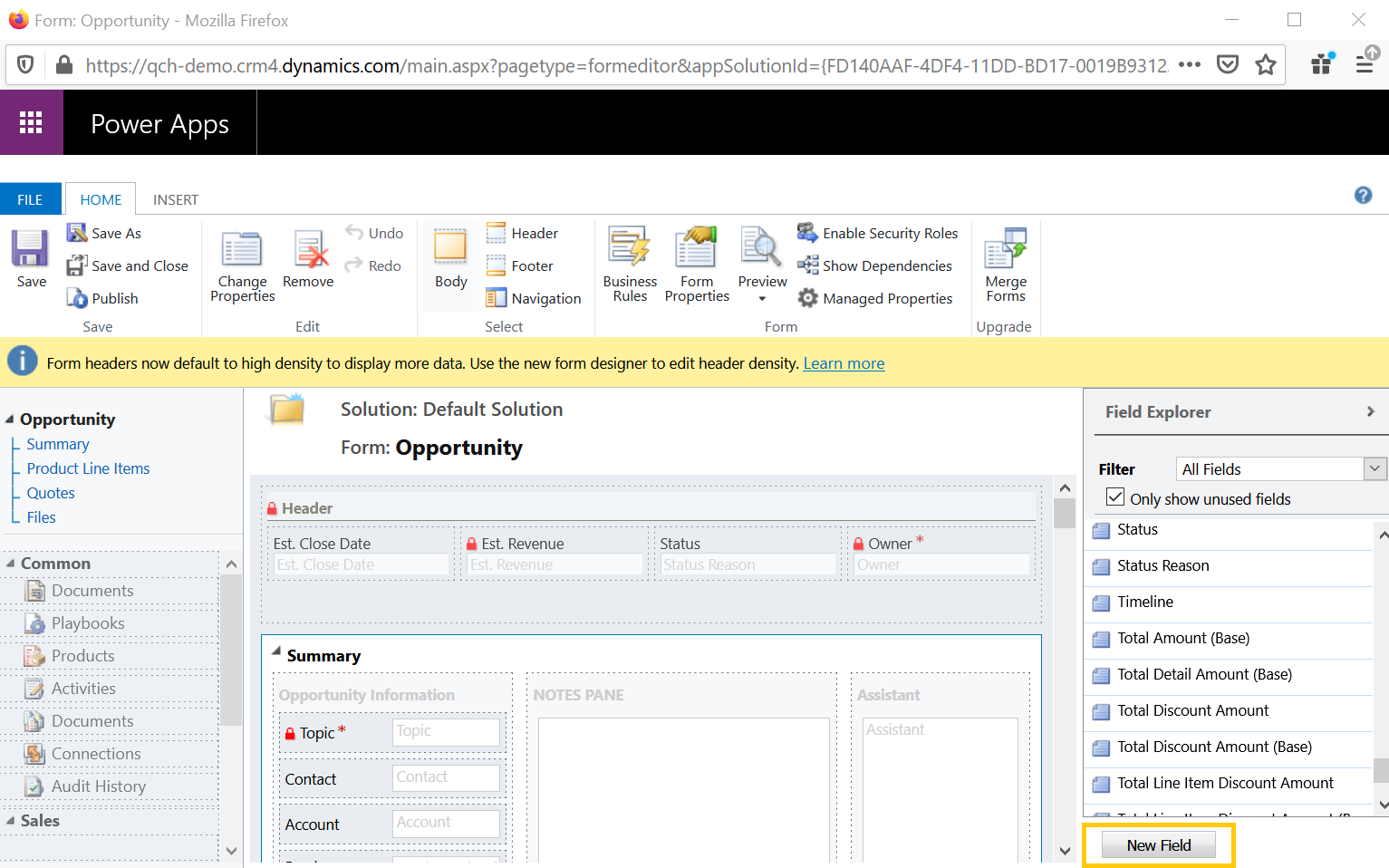Click the Merge Forms icon
Image resolution: width=1389 pixels, height=868 pixels.
1006,263
